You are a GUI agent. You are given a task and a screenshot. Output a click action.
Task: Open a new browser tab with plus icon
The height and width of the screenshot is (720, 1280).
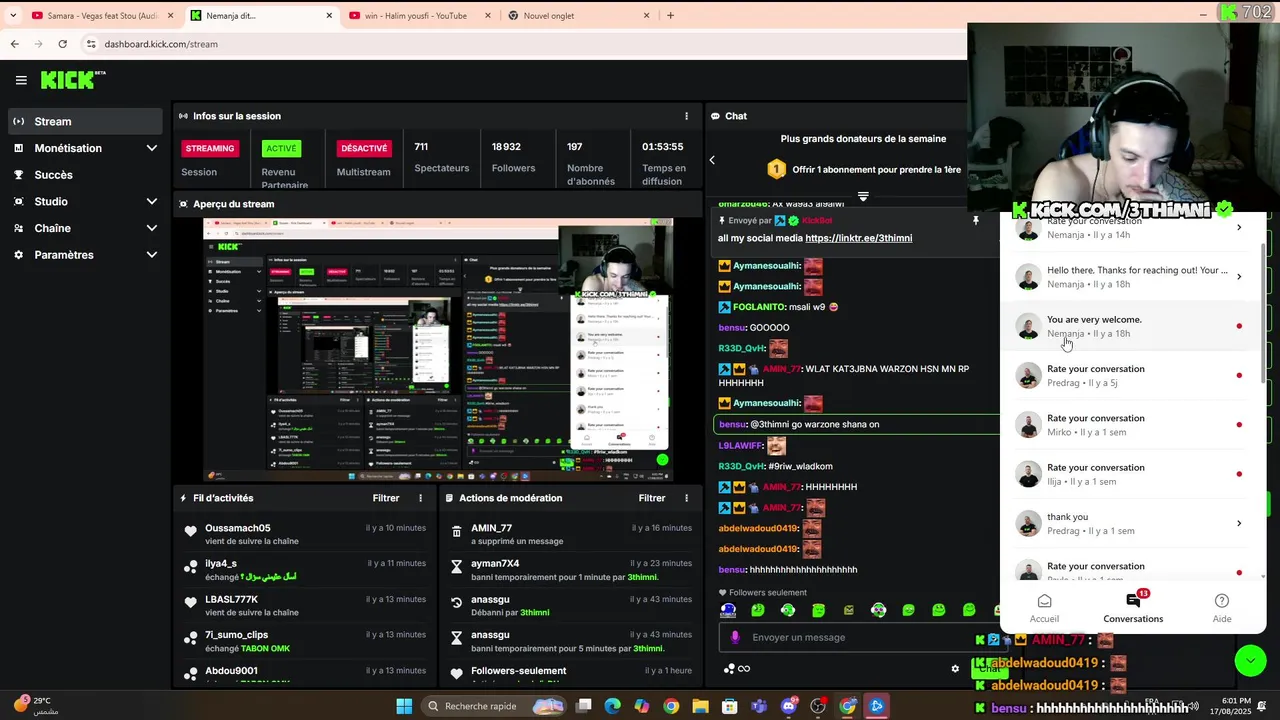pyautogui.click(x=670, y=15)
